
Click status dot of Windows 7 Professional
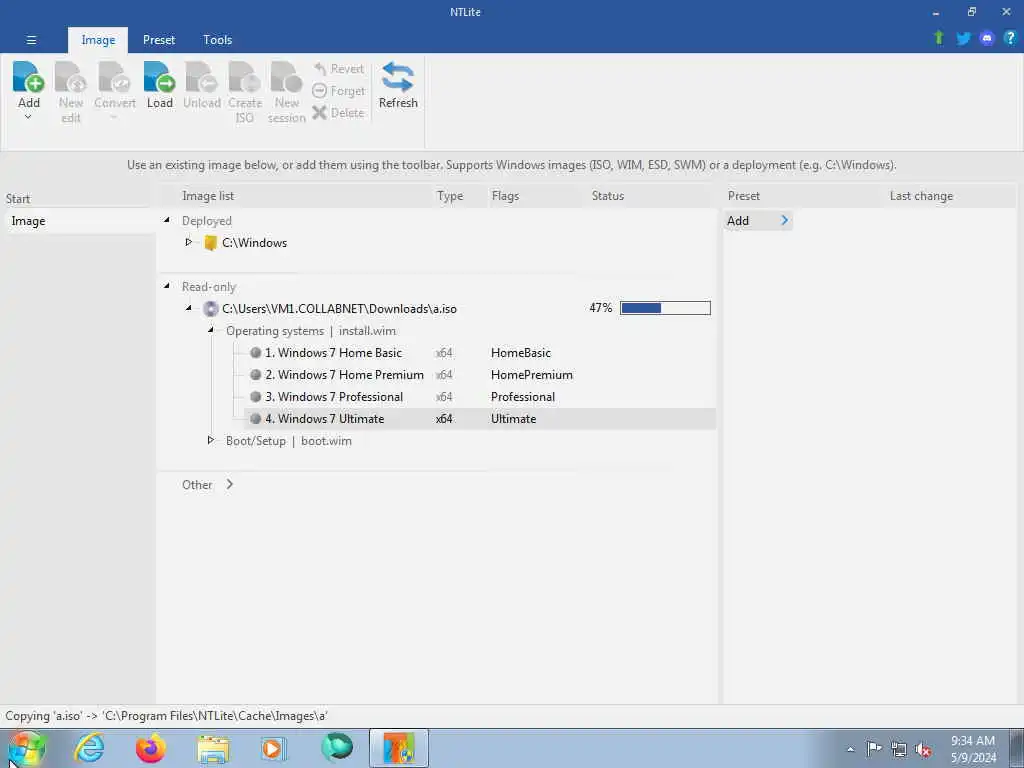tap(255, 396)
